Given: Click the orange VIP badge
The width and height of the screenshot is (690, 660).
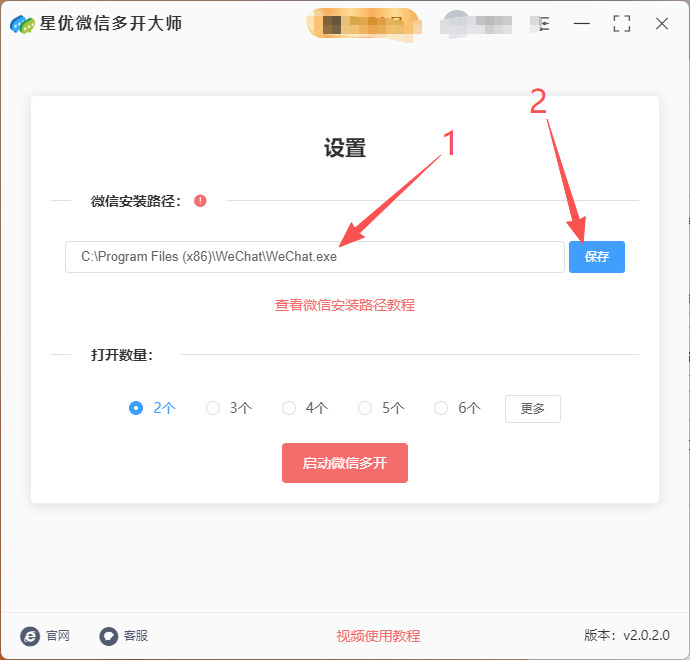Looking at the screenshot, I should tap(363, 24).
